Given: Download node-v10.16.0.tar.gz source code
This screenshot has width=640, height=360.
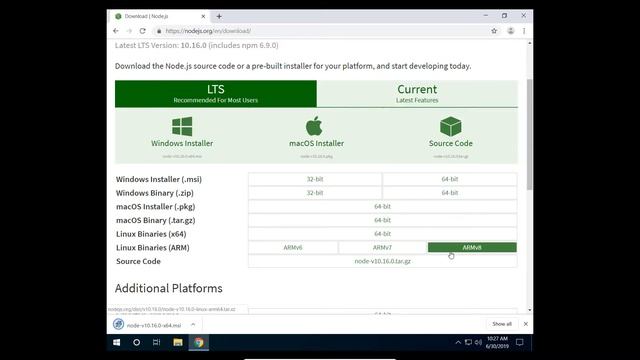Looking at the screenshot, I should coord(382,261).
